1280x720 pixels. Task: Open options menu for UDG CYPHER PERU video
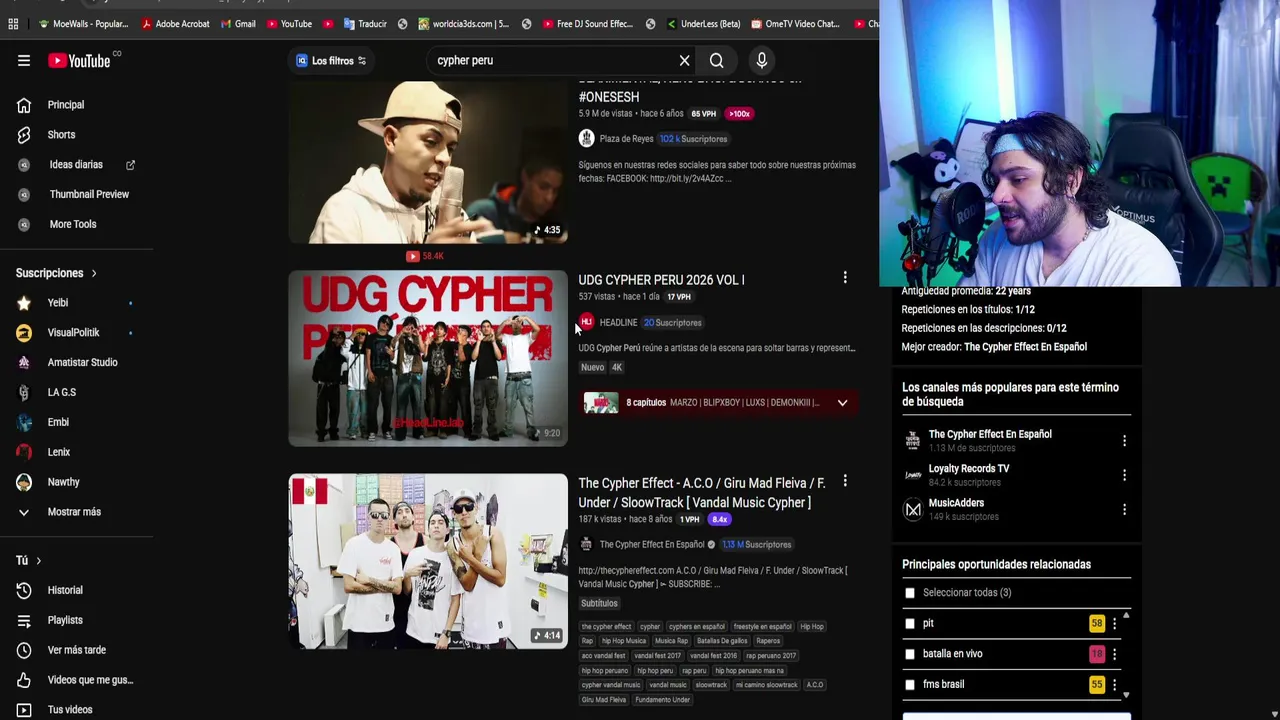pos(845,278)
